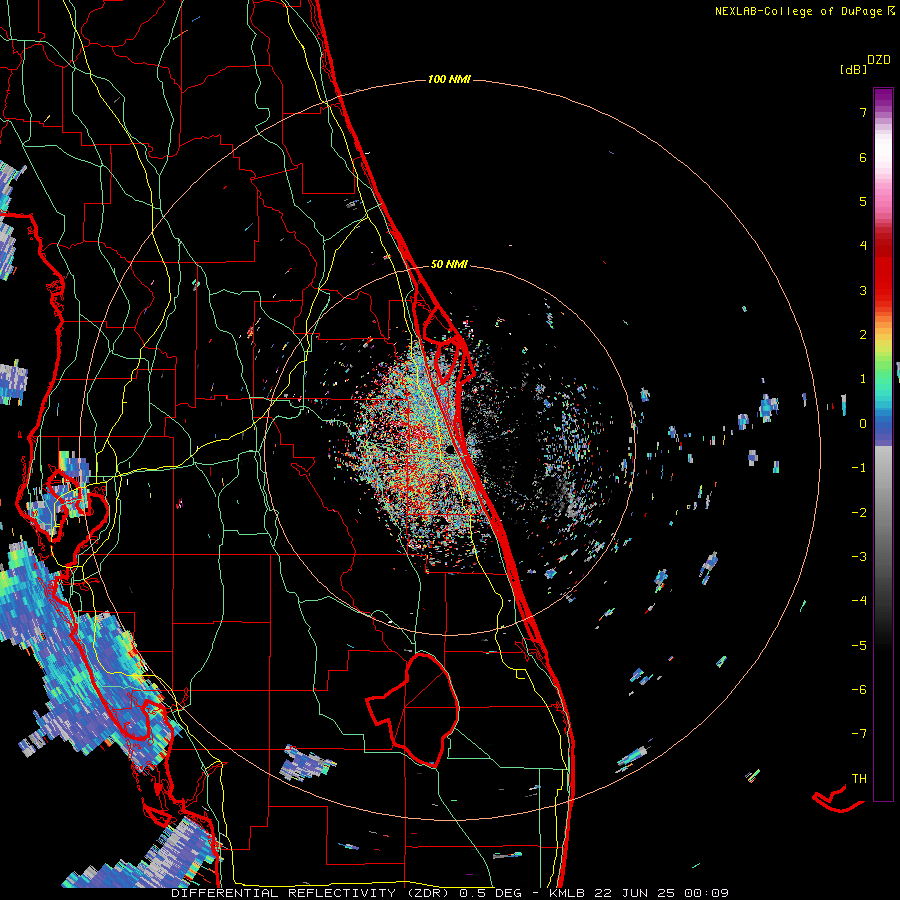Image resolution: width=900 pixels, height=900 pixels.
Task: Click the DZD label above color scale
Action: [x=879, y=60]
